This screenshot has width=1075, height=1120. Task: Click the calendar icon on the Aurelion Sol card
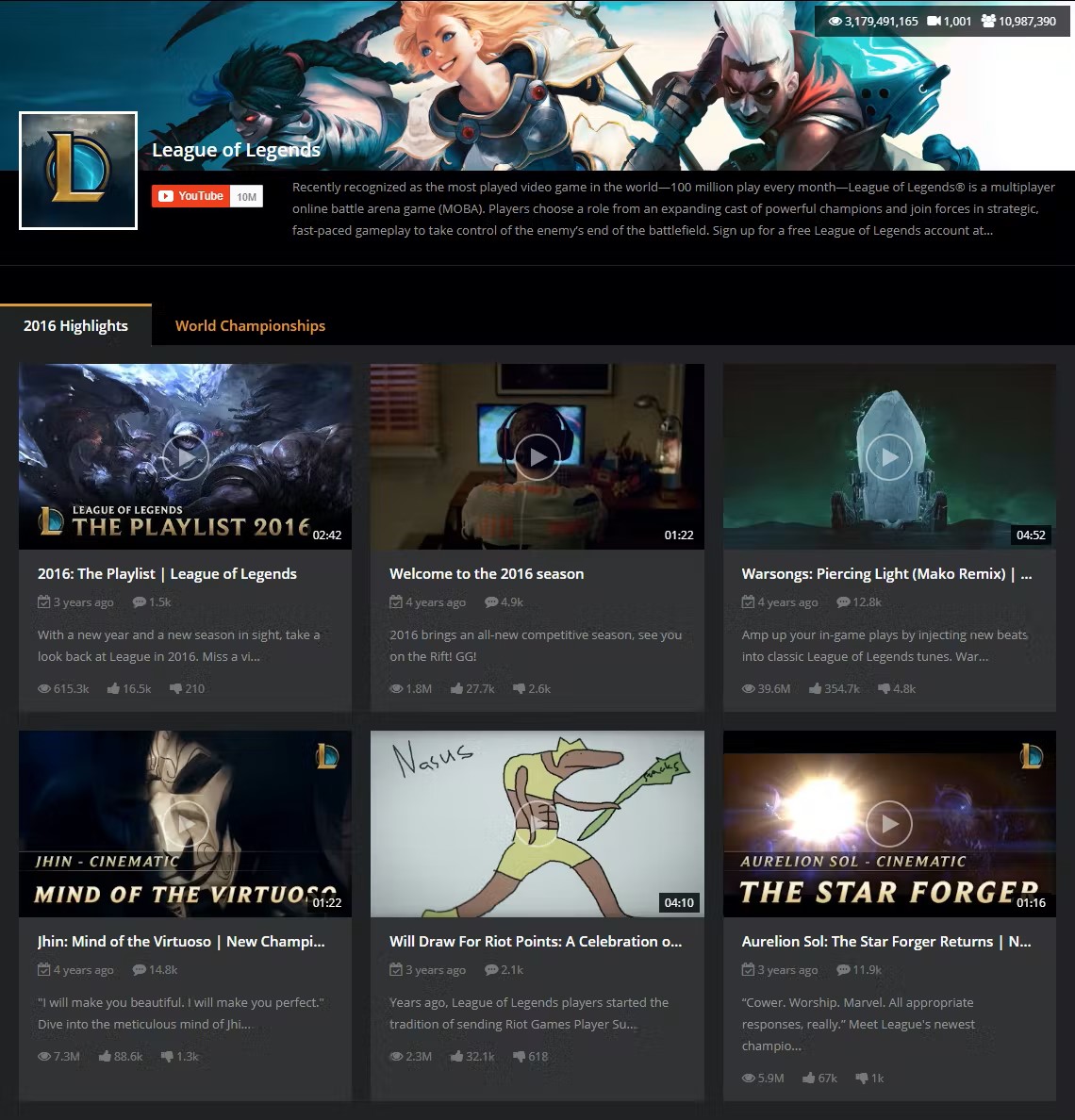click(748, 969)
